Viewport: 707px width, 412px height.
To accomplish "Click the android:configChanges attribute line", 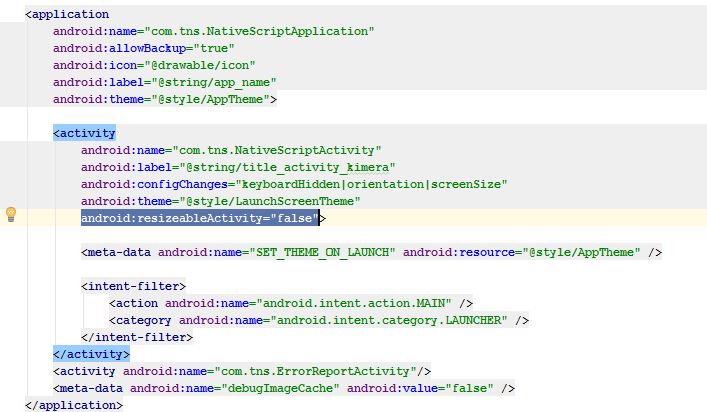I will coord(294,184).
